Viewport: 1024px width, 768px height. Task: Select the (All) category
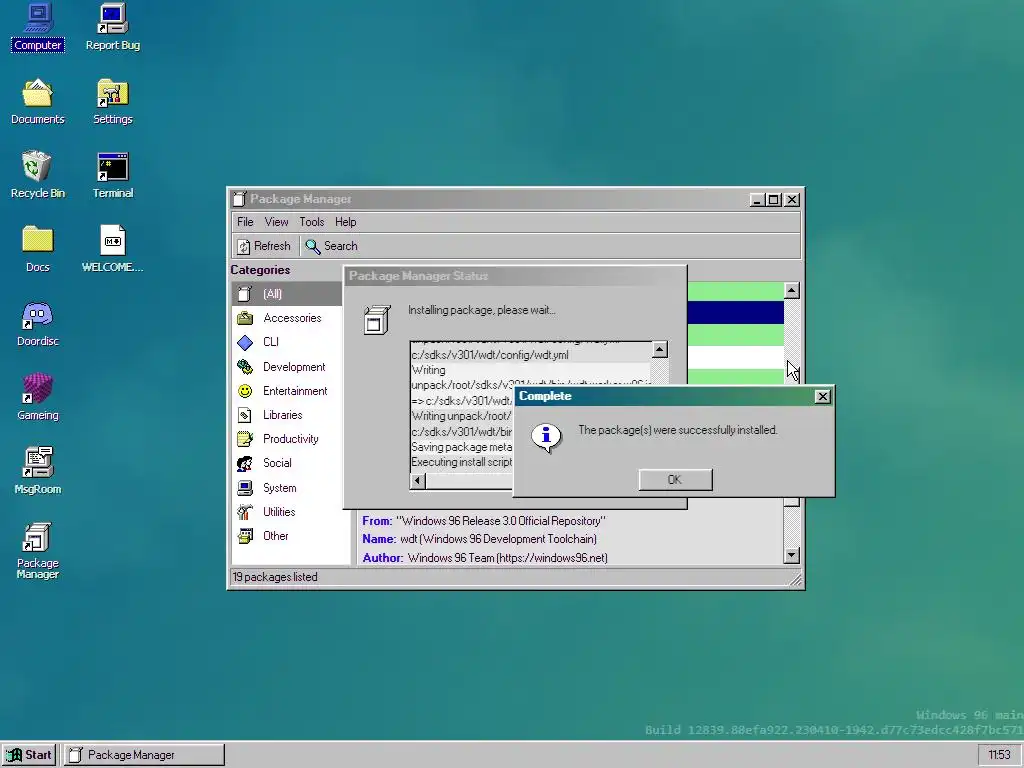(x=287, y=294)
